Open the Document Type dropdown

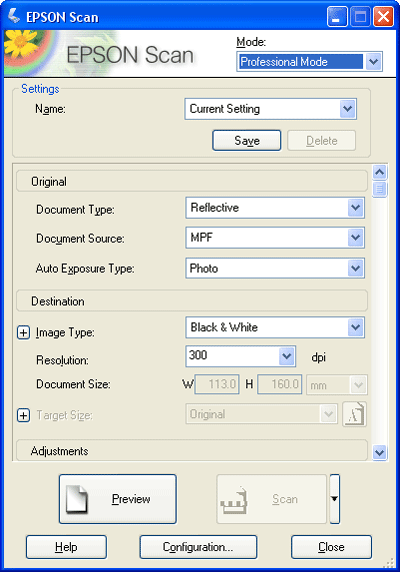tap(275, 208)
